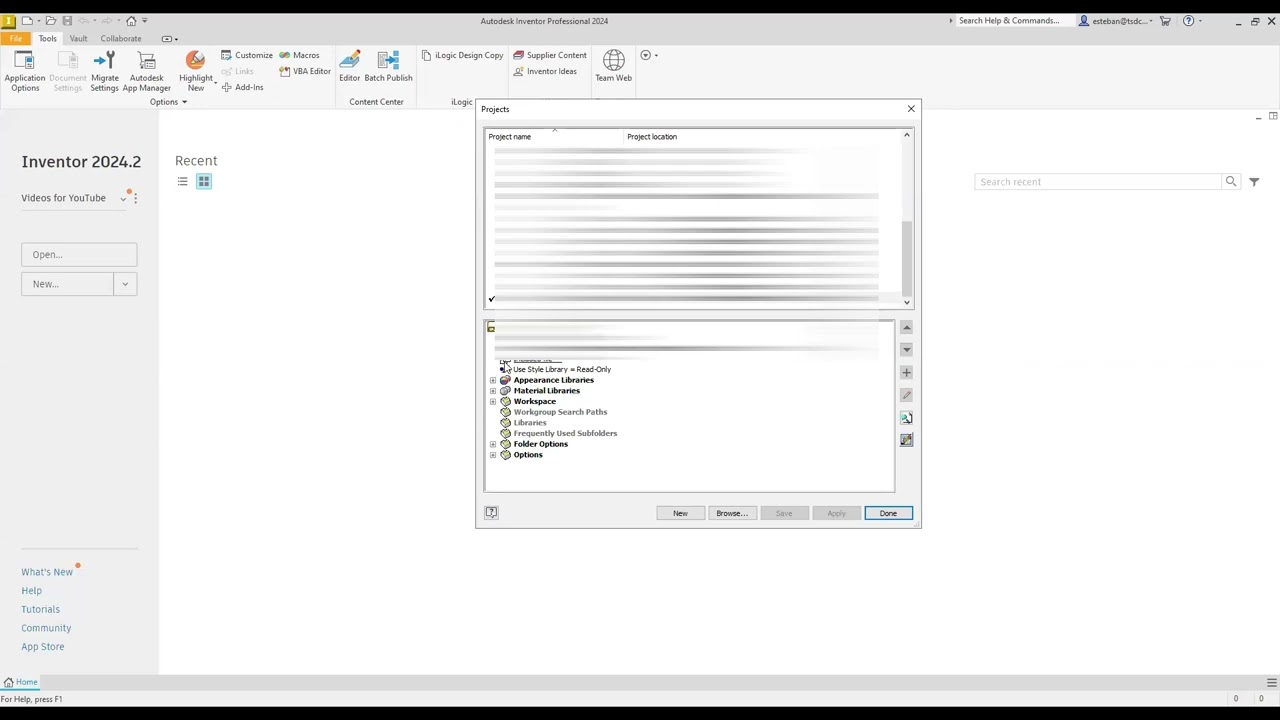Click Done to close Projects

click(888, 513)
